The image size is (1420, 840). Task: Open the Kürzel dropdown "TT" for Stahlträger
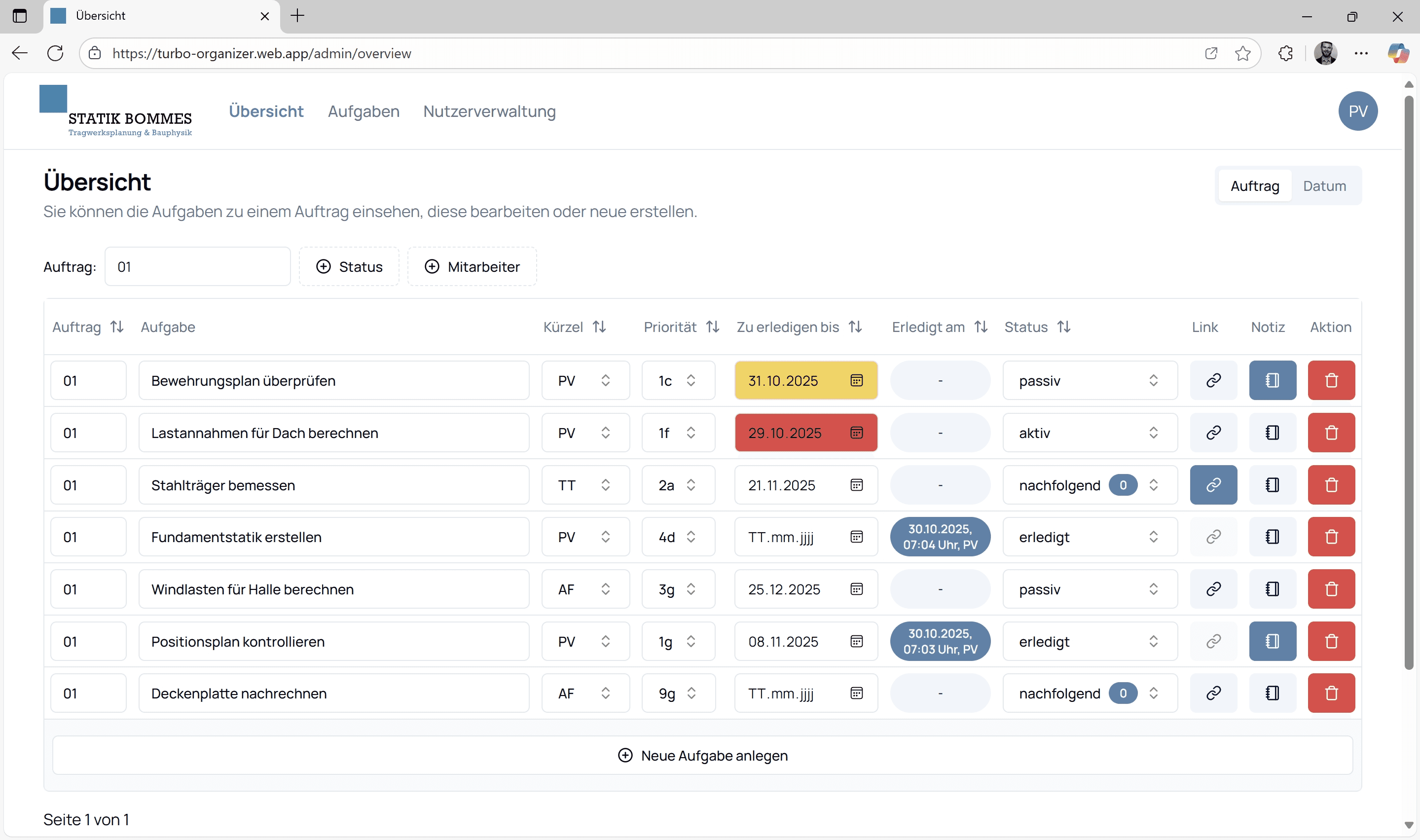[585, 484]
